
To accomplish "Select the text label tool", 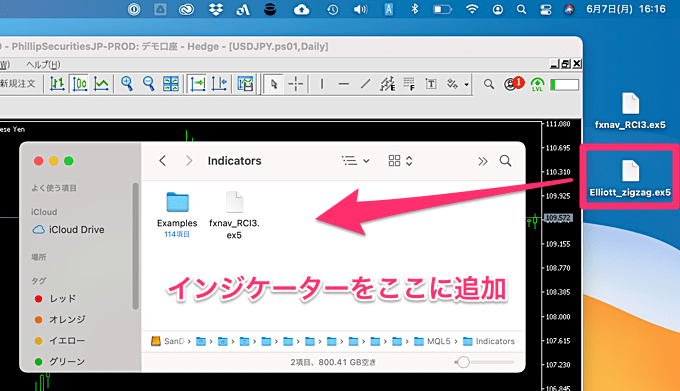I will [431, 84].
